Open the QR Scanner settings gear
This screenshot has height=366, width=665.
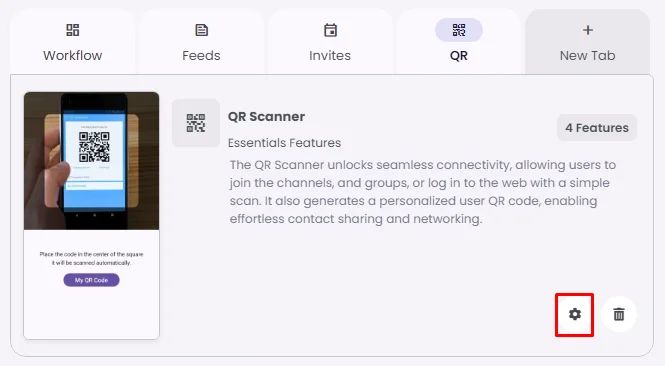pyautogui.click(x=575, y=314)
